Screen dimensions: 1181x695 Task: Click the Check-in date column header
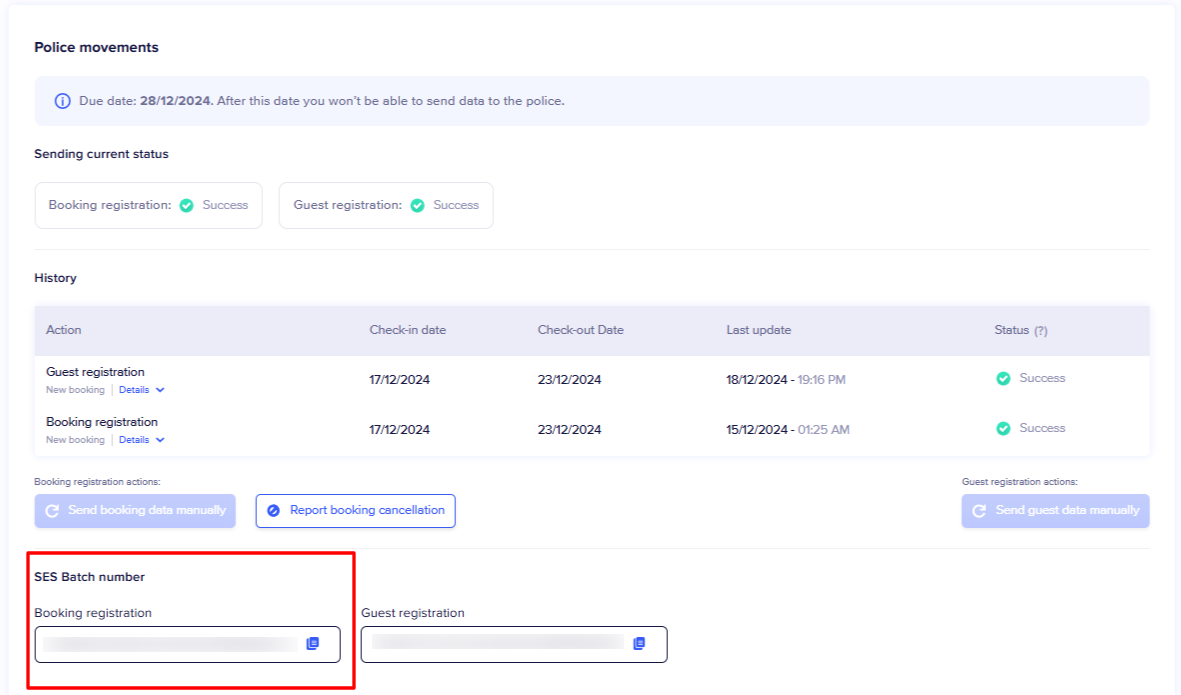pyautogui.click(x=407, y=330)
